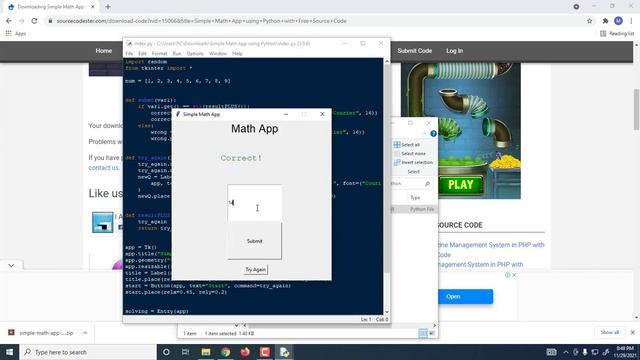Click IDLE editor scrollbar up arrow
The image size is (640, 360).
[x=387, y=61]
